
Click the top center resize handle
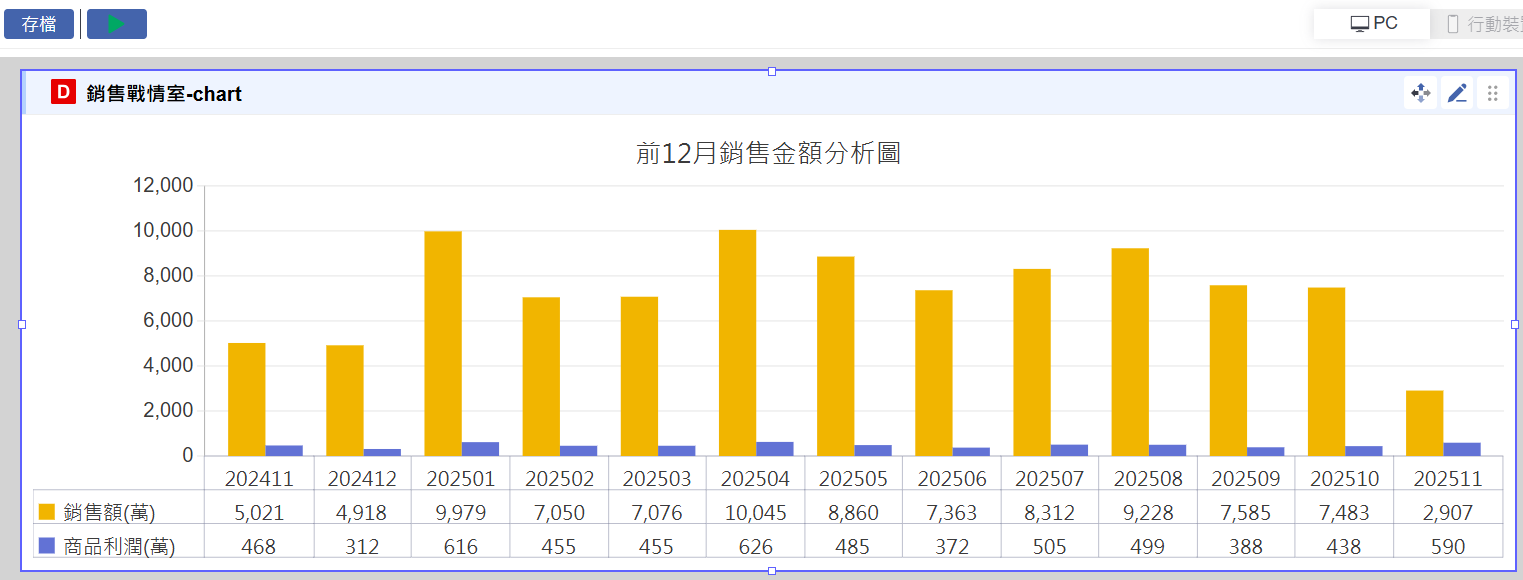click(x=772, y=71)
